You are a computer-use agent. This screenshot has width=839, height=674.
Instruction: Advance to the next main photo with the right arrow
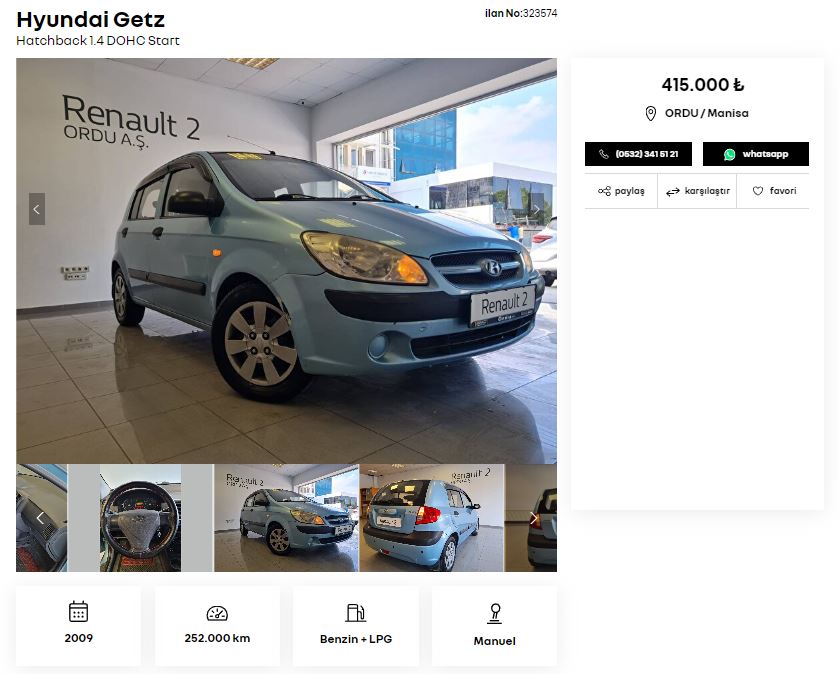(536, 209)
